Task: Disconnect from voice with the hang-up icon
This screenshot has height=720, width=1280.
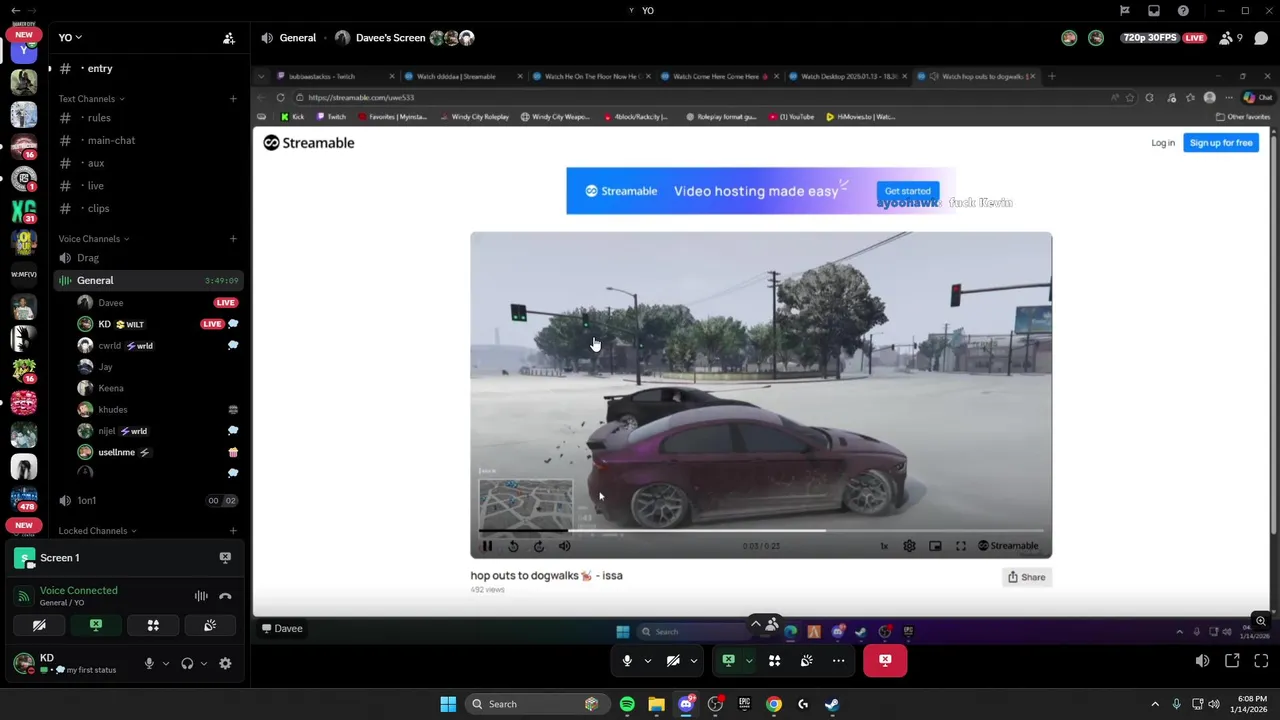Action: tap(225, 596)
